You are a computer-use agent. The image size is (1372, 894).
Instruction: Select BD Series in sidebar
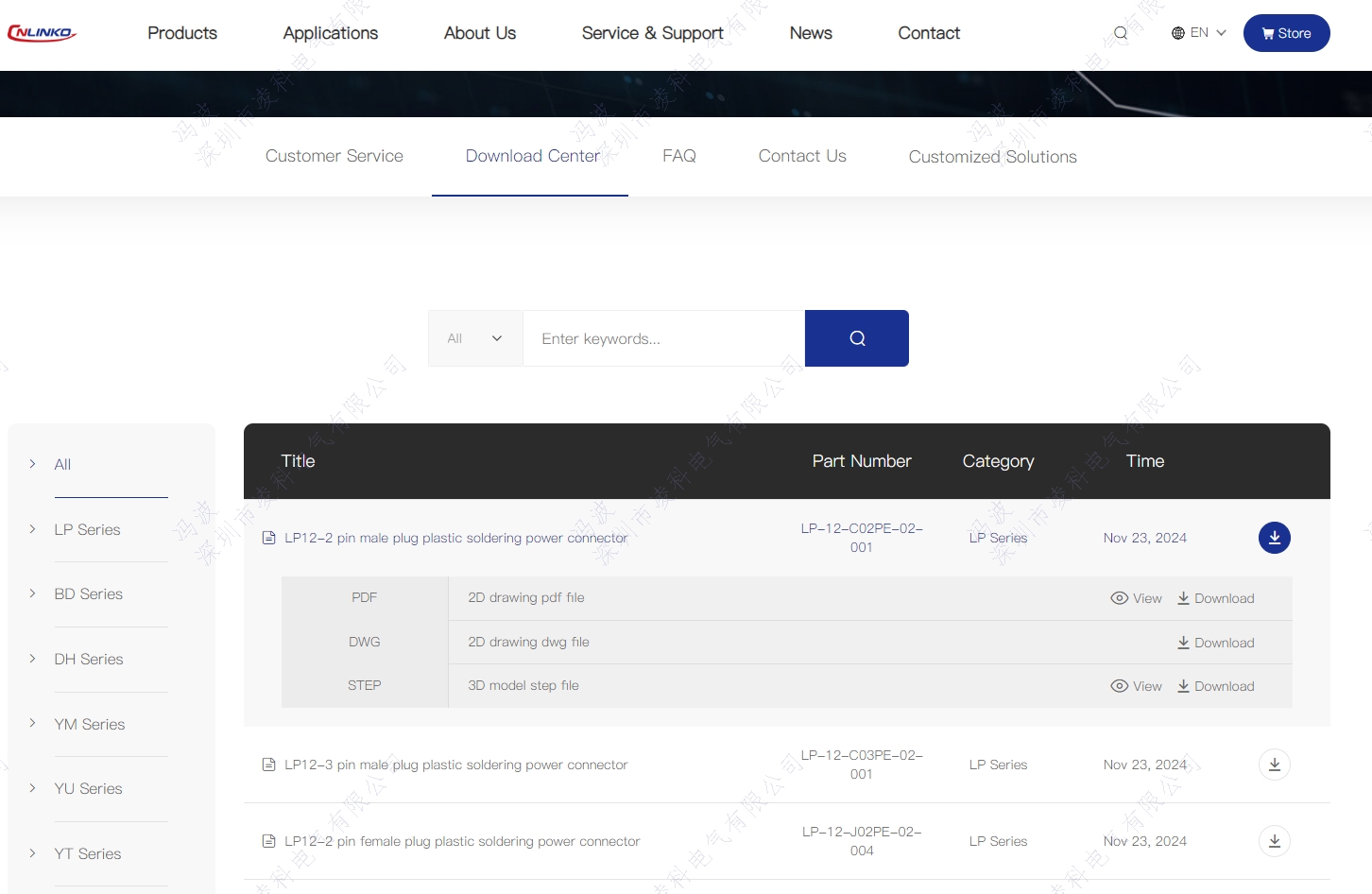(89, 593)
